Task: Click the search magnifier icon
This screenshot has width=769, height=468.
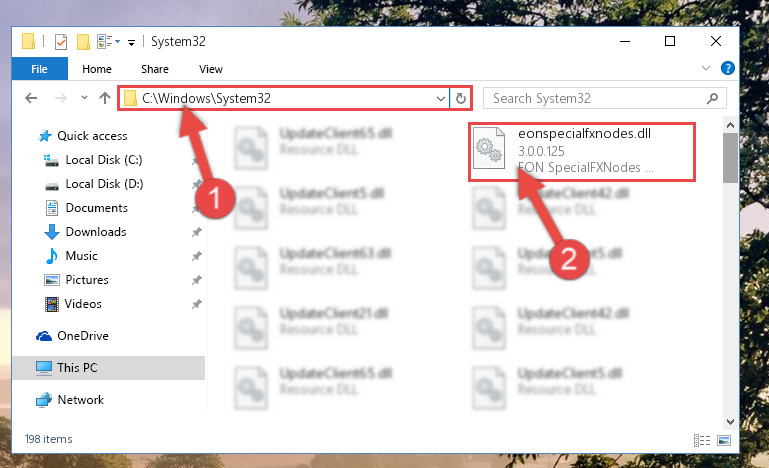Action: pos(712,99)
